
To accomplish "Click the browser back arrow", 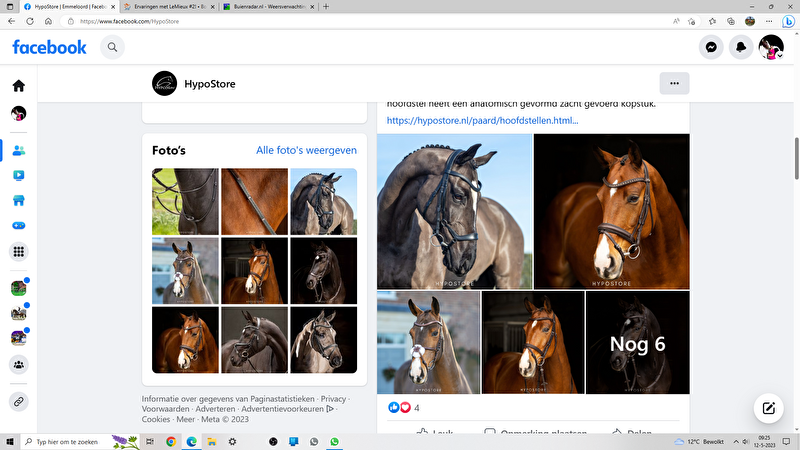I will click(x=11, y=21).
